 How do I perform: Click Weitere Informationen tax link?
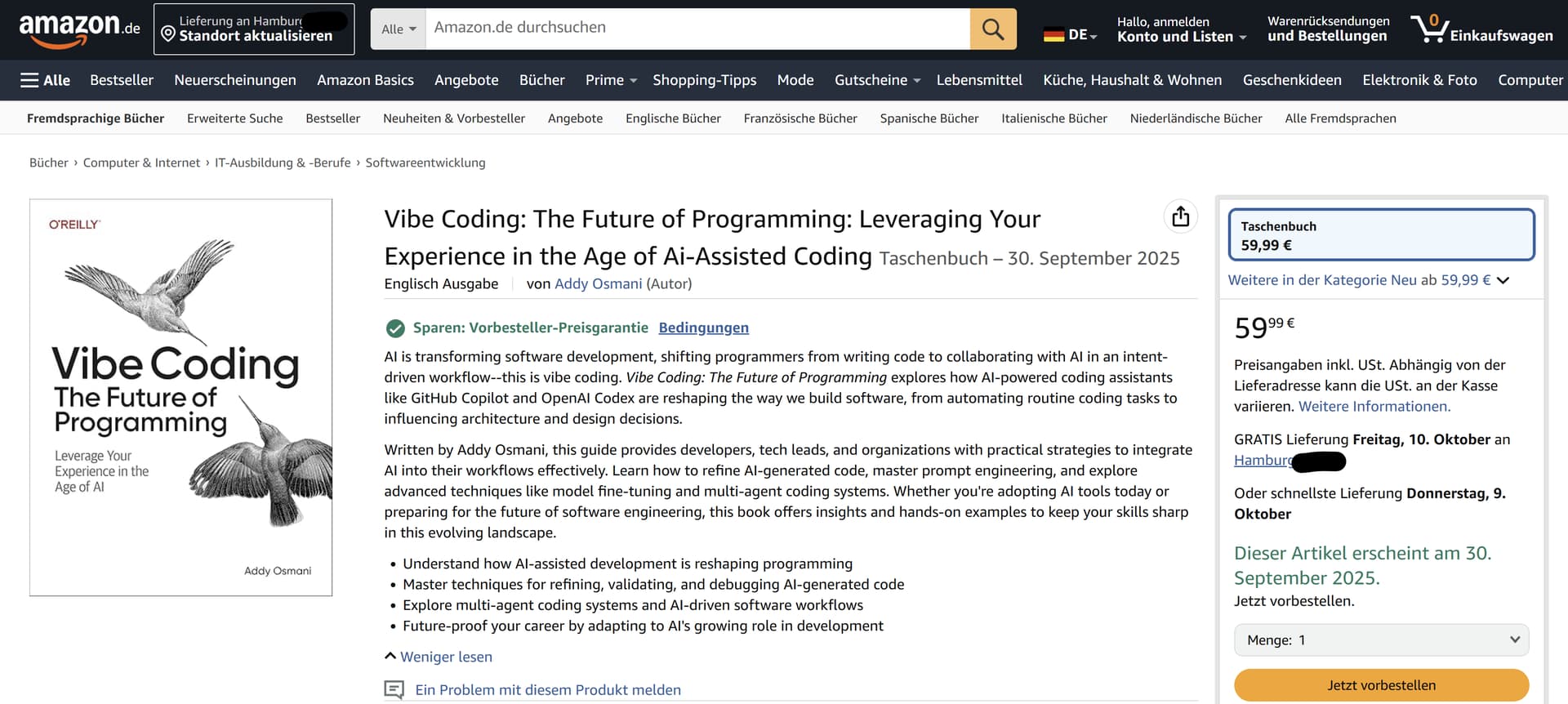[1374, 406]
